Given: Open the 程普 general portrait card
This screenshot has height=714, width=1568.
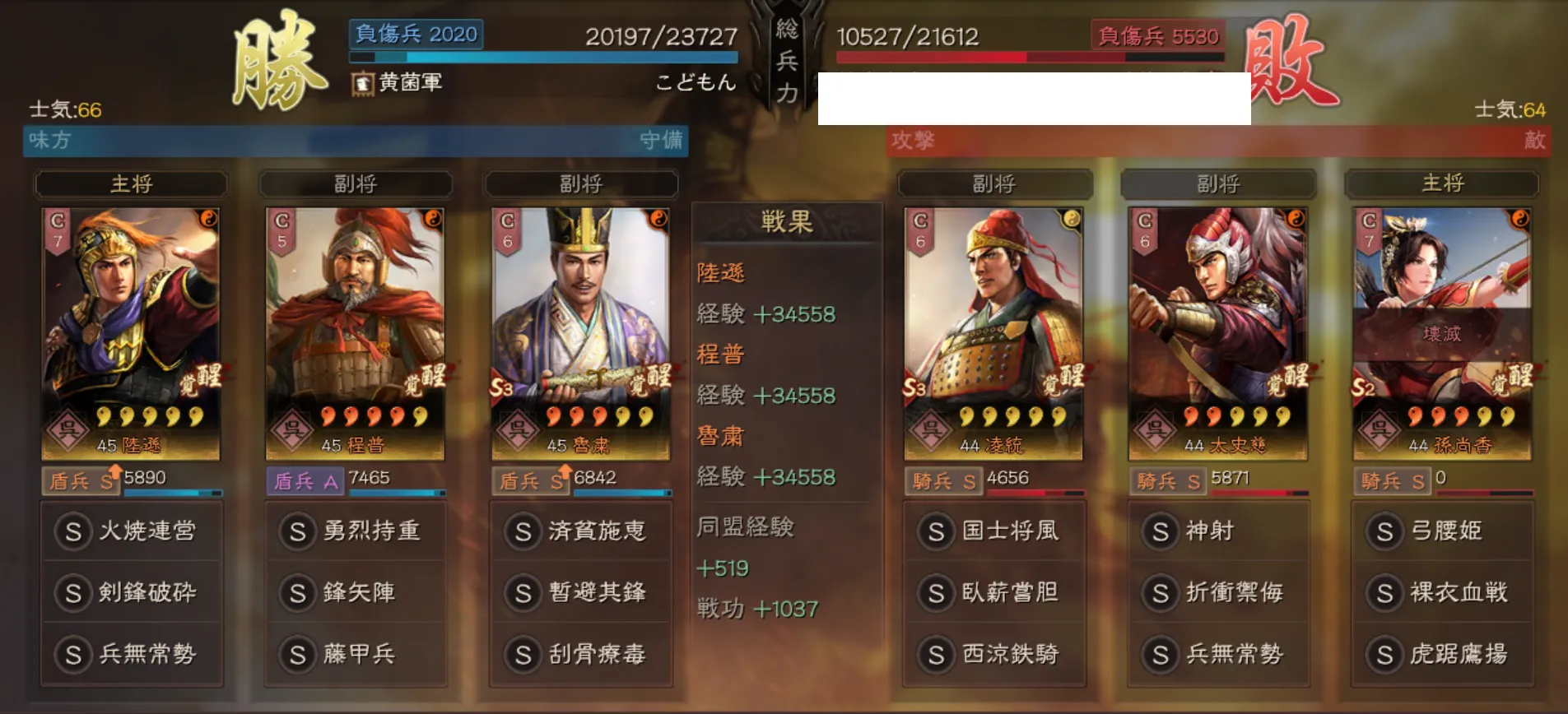Looking at the screenshot, I should pyautogui.click(x=355, y=333).
